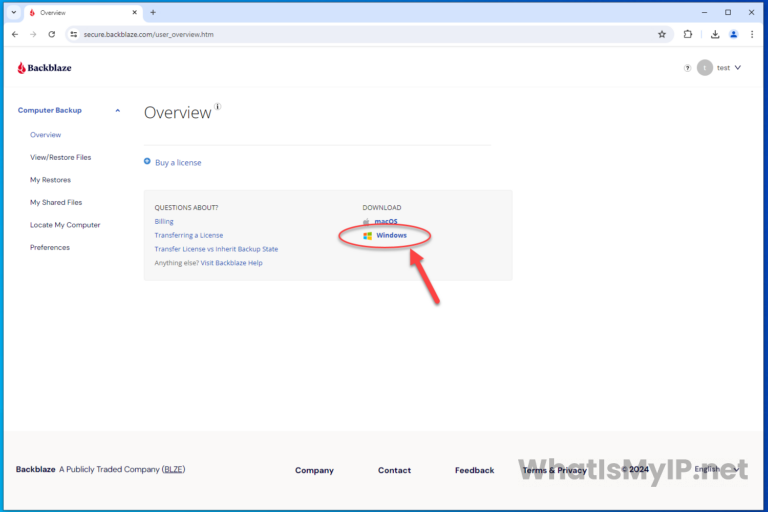Click the user avatar circle
The image size is (768, 512).
(704, 68)
